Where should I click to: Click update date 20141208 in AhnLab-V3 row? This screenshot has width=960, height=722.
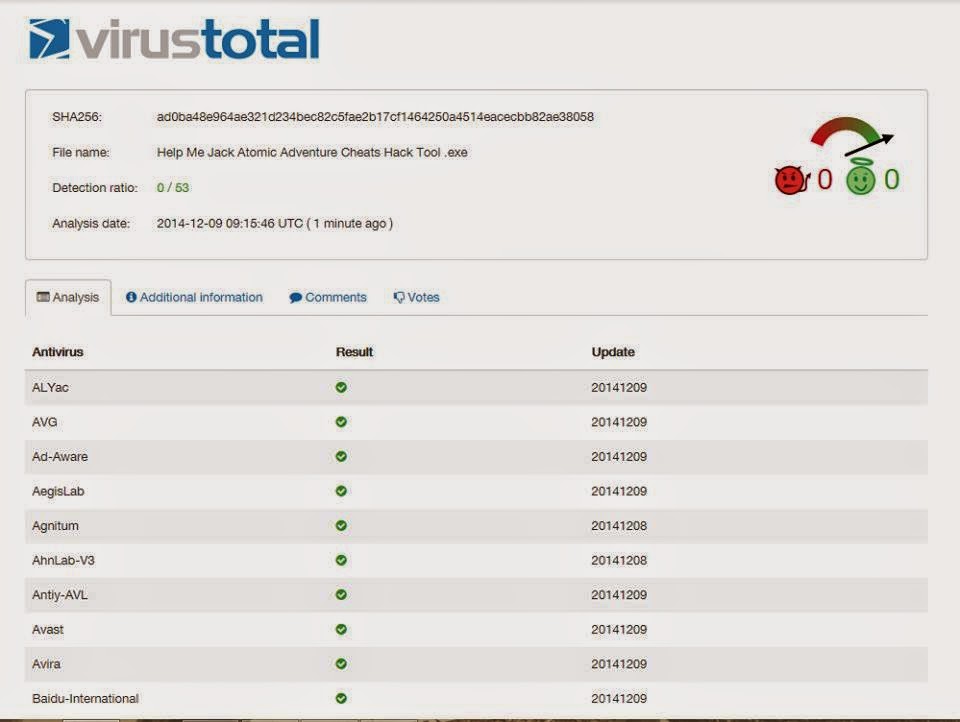pos(619,560)
